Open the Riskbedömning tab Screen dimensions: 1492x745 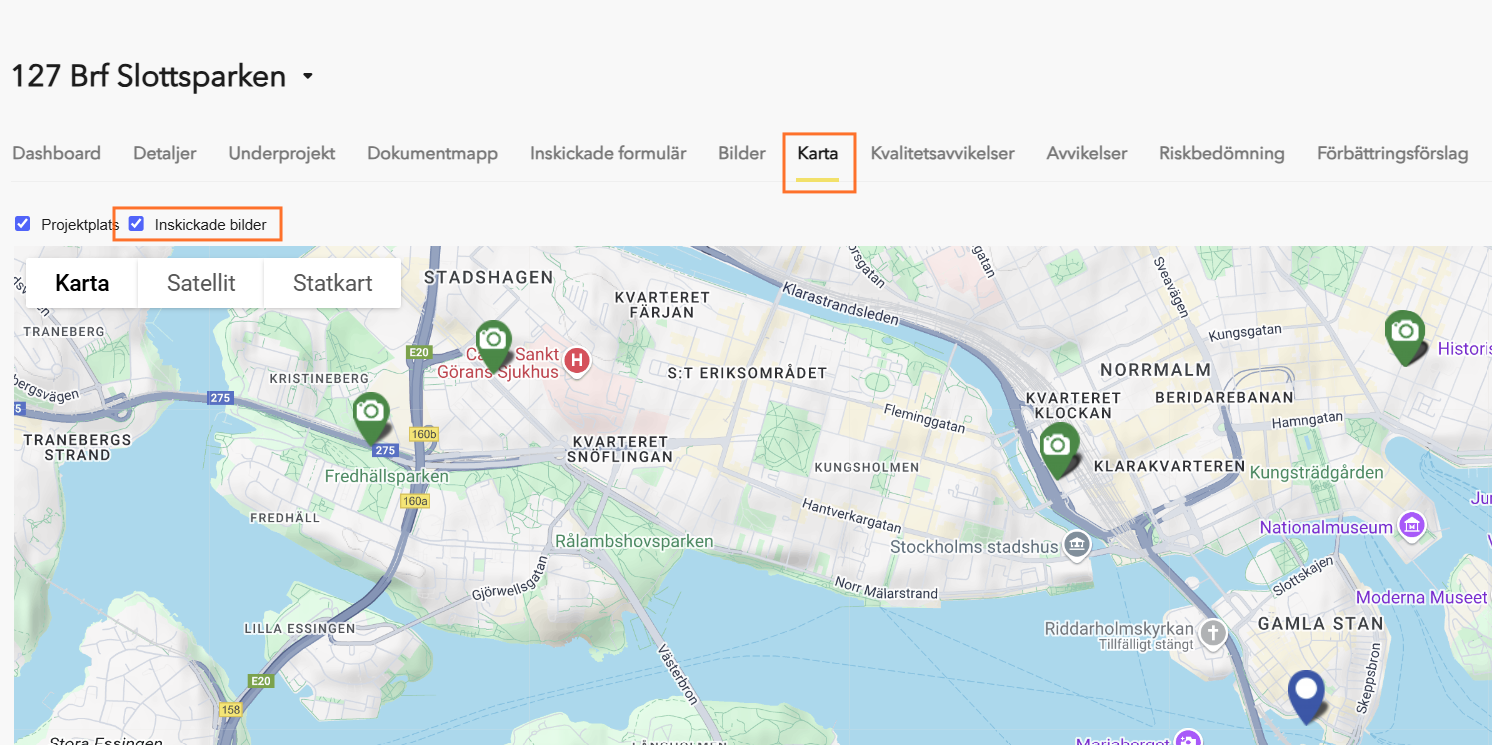click(x=1222, y=153)
